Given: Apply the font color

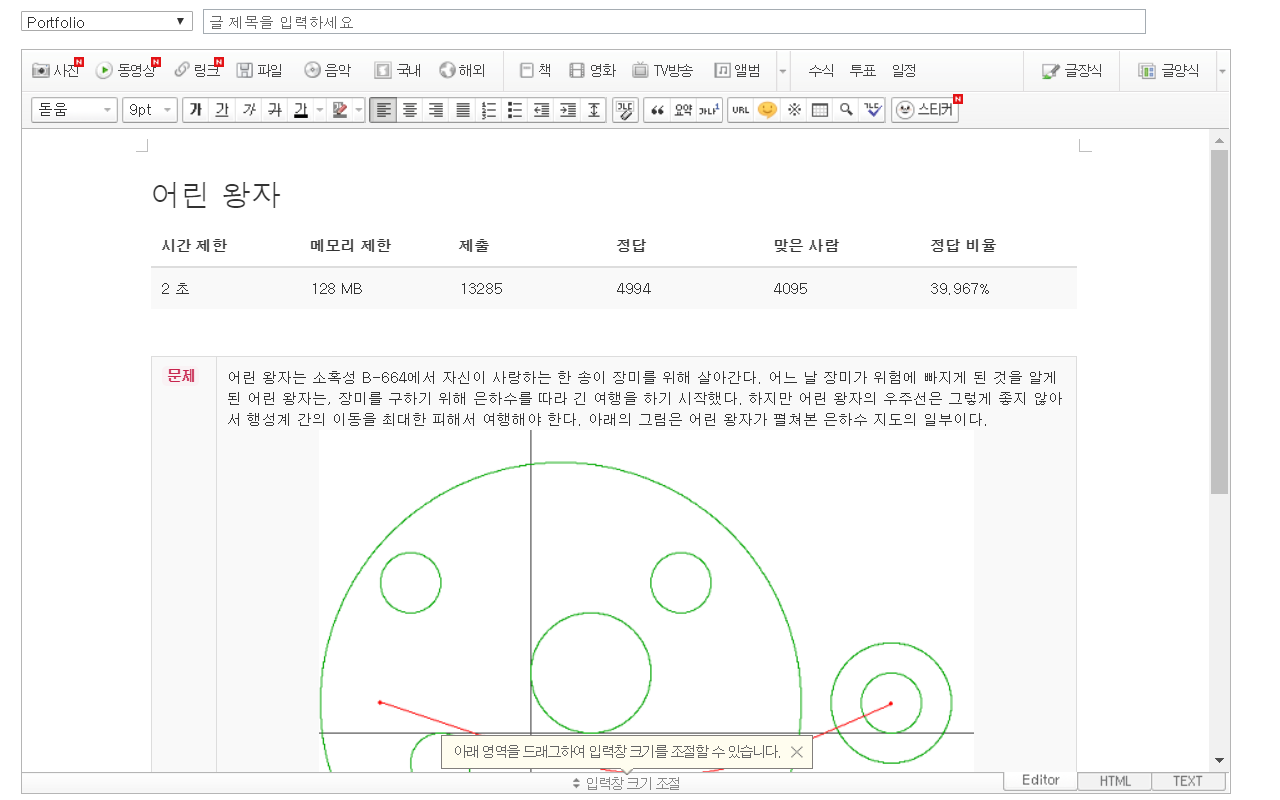Looking at the screenshot, I should [300, 110].
